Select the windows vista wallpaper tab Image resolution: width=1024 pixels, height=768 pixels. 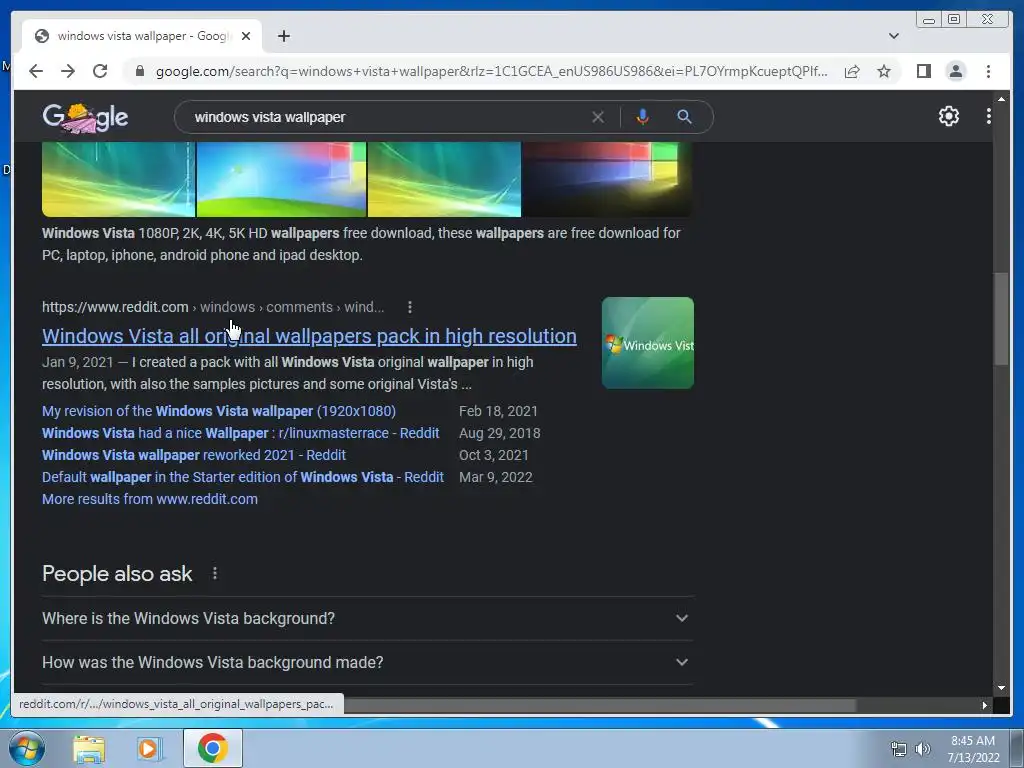coord(142,36)
